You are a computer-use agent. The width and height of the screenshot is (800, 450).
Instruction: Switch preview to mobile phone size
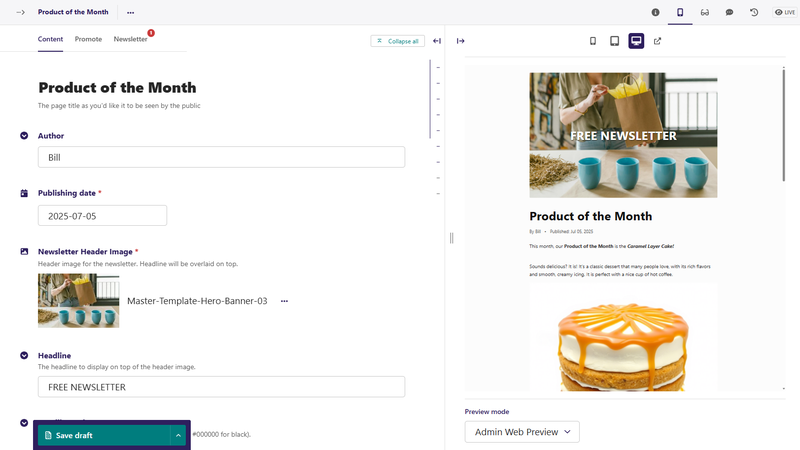[593, 41]
